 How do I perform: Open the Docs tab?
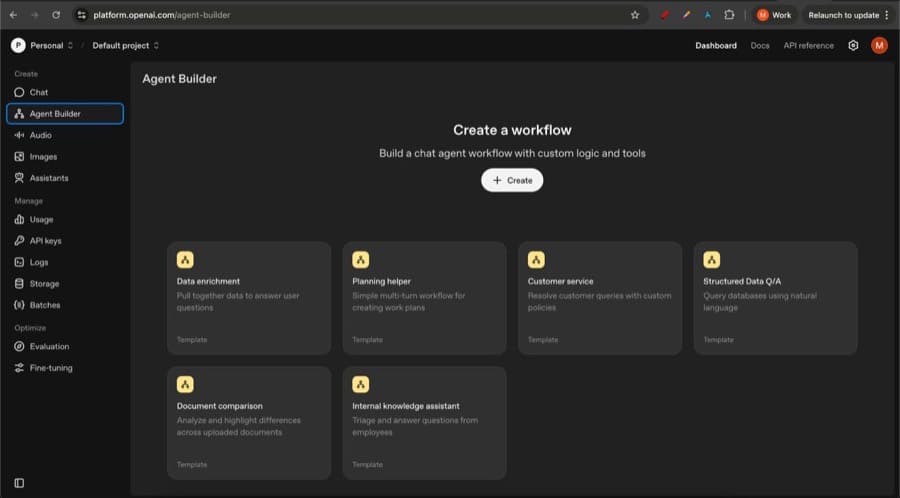760,45
